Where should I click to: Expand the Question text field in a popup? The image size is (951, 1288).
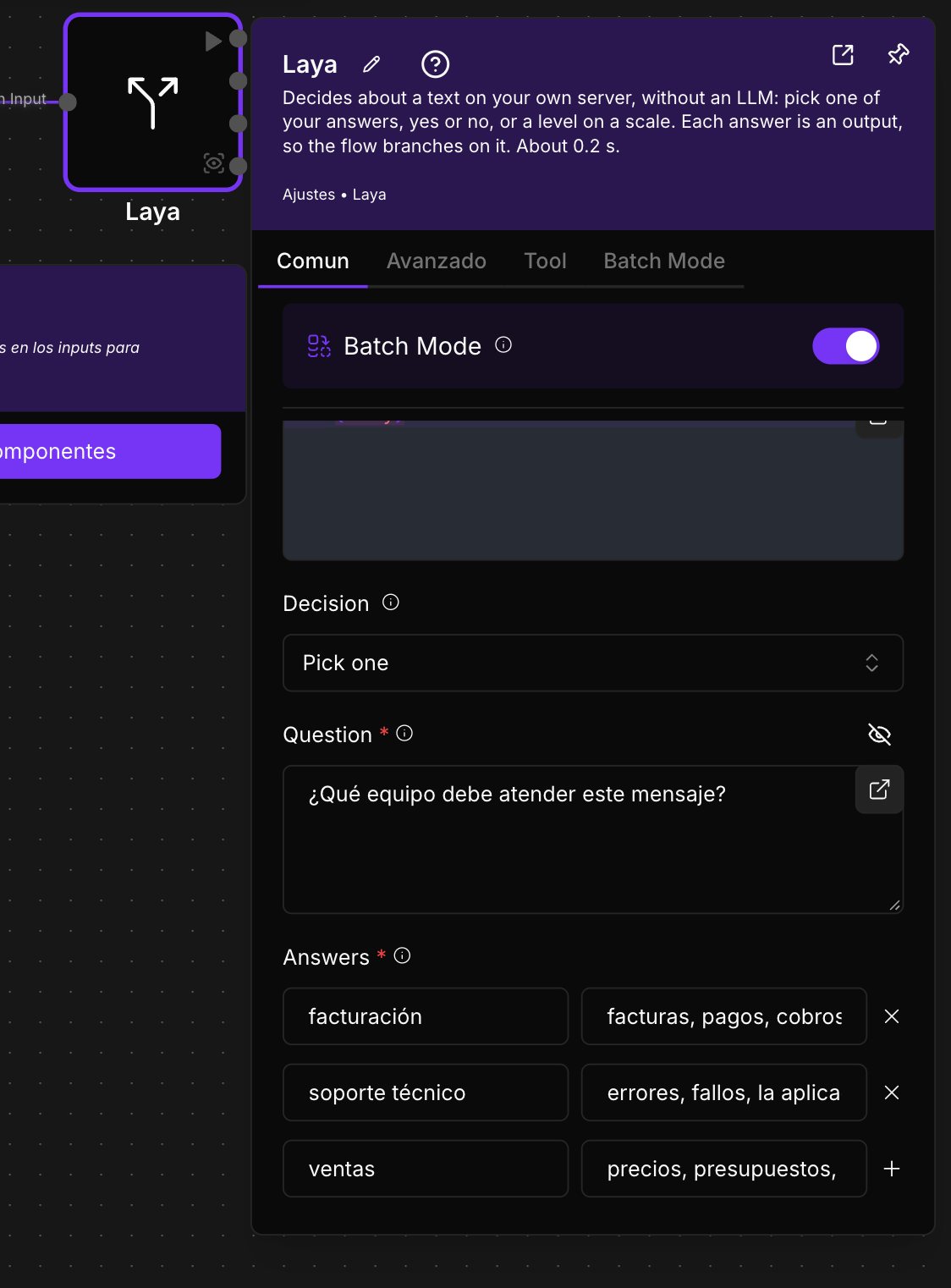click(879, 790)
